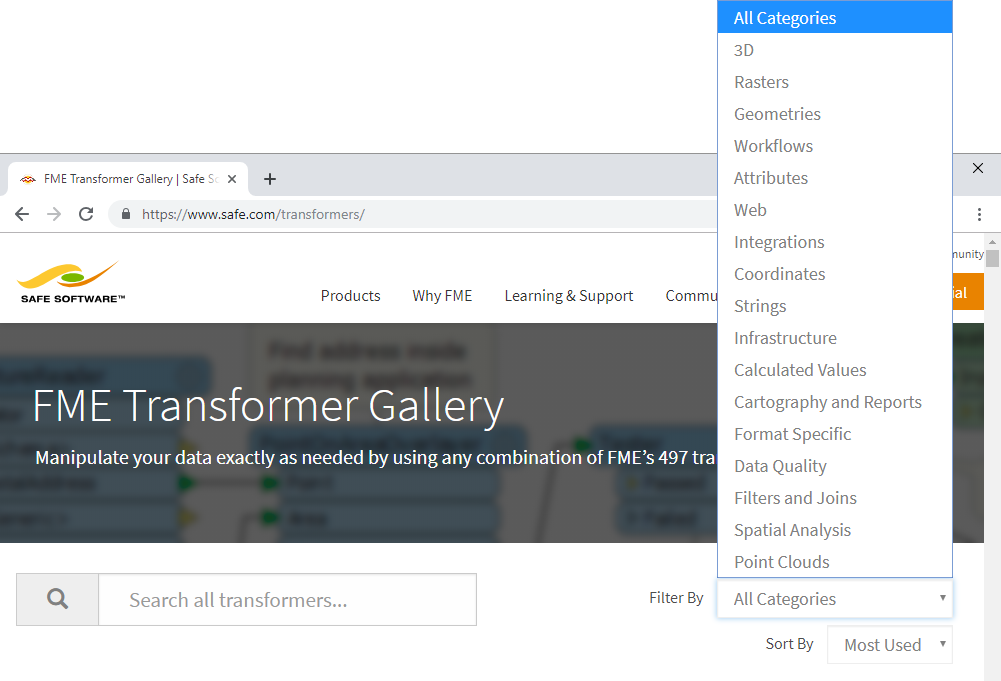Click the FME Transformer Gallery heading
Viewport: 1001px width, 681px height.
click(x=268, y=406)
